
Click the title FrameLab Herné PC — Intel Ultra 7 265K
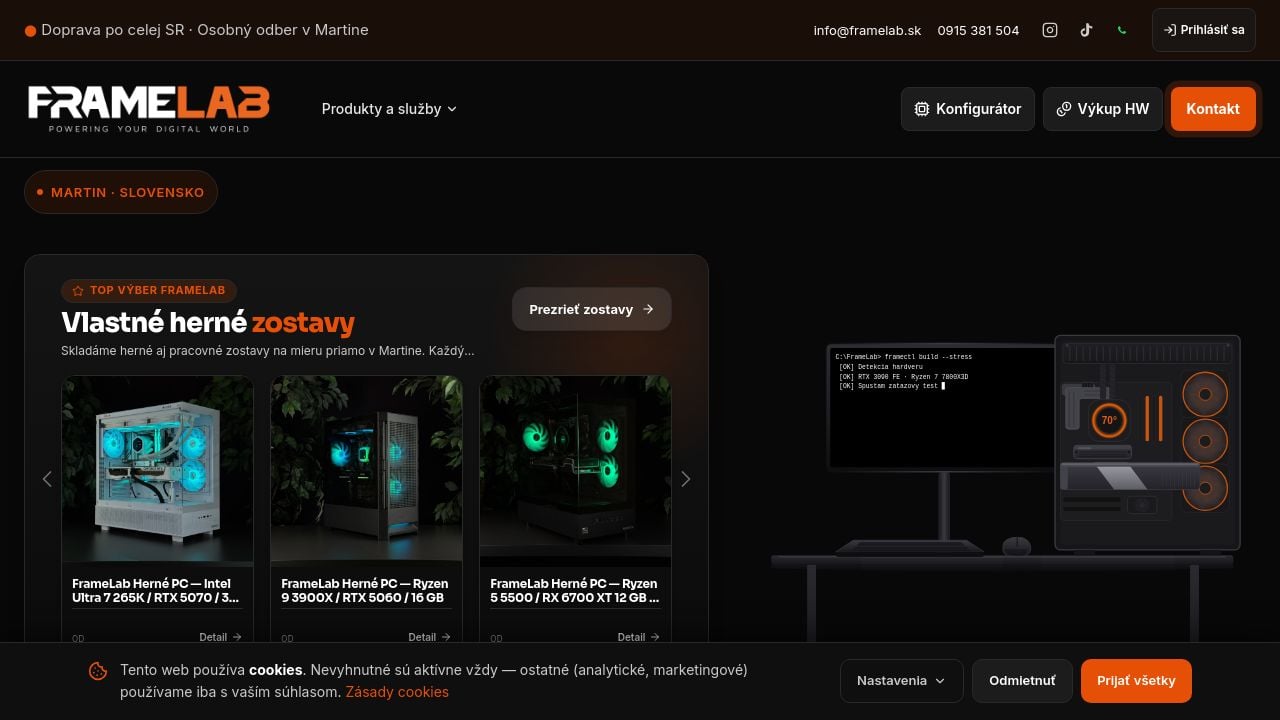[x=157, y=591]
